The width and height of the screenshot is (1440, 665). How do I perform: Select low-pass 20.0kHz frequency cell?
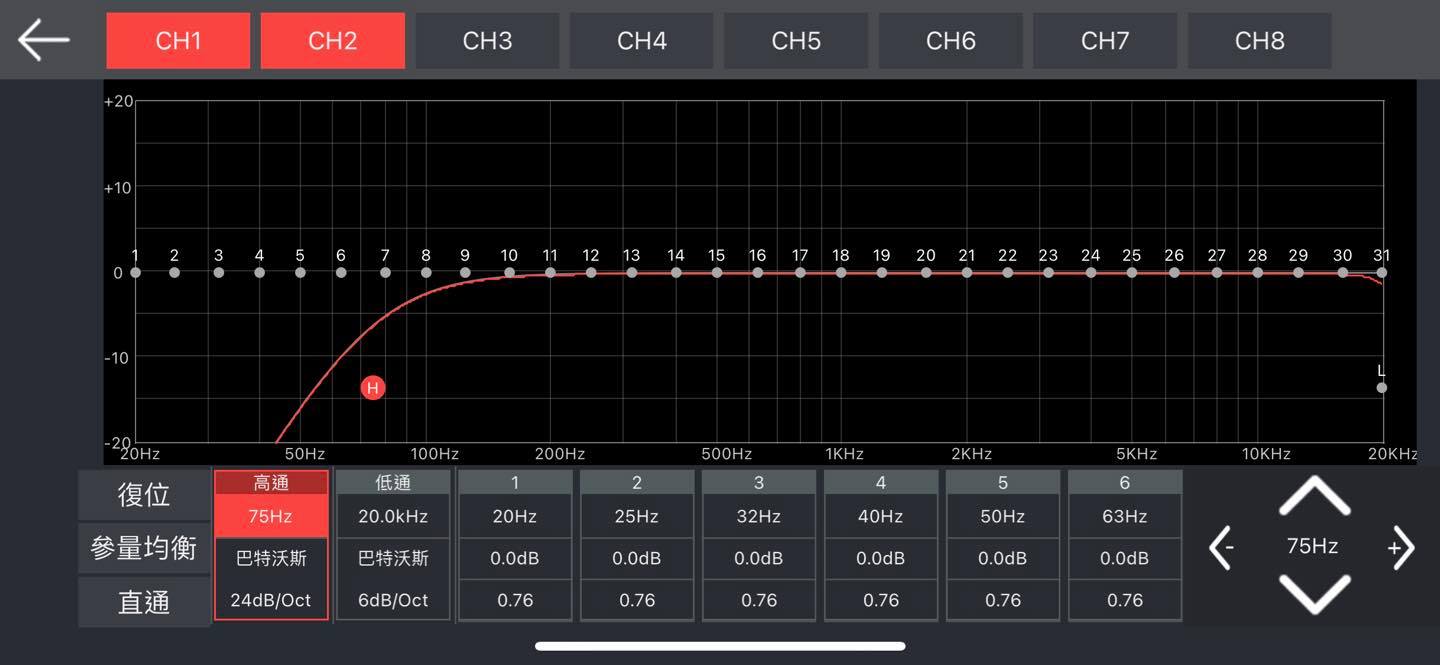(393, 517)
